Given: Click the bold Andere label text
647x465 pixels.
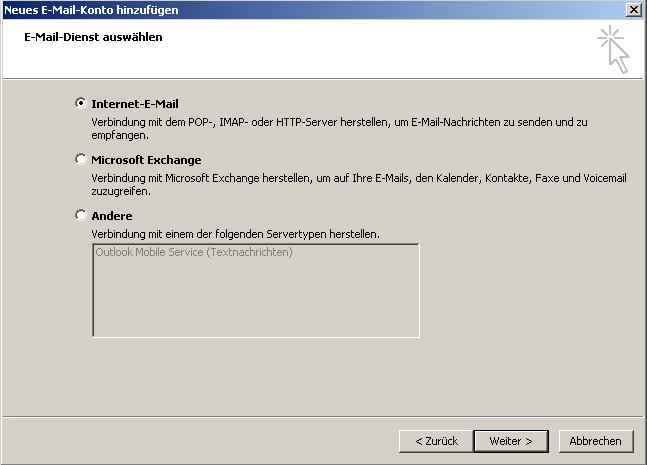Looking at the screenshot, I should pyautogui.click(x=112, y=216).
